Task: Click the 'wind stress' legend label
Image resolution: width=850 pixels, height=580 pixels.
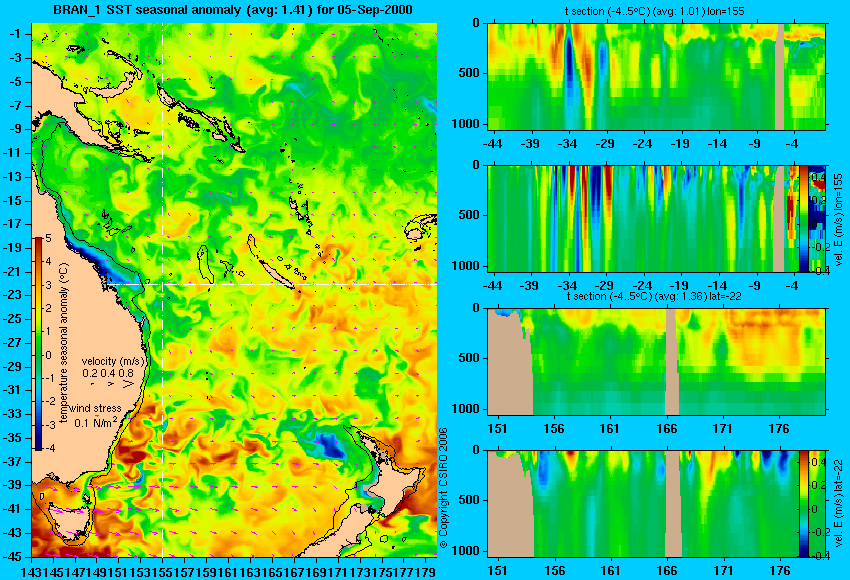Action: 96,408
